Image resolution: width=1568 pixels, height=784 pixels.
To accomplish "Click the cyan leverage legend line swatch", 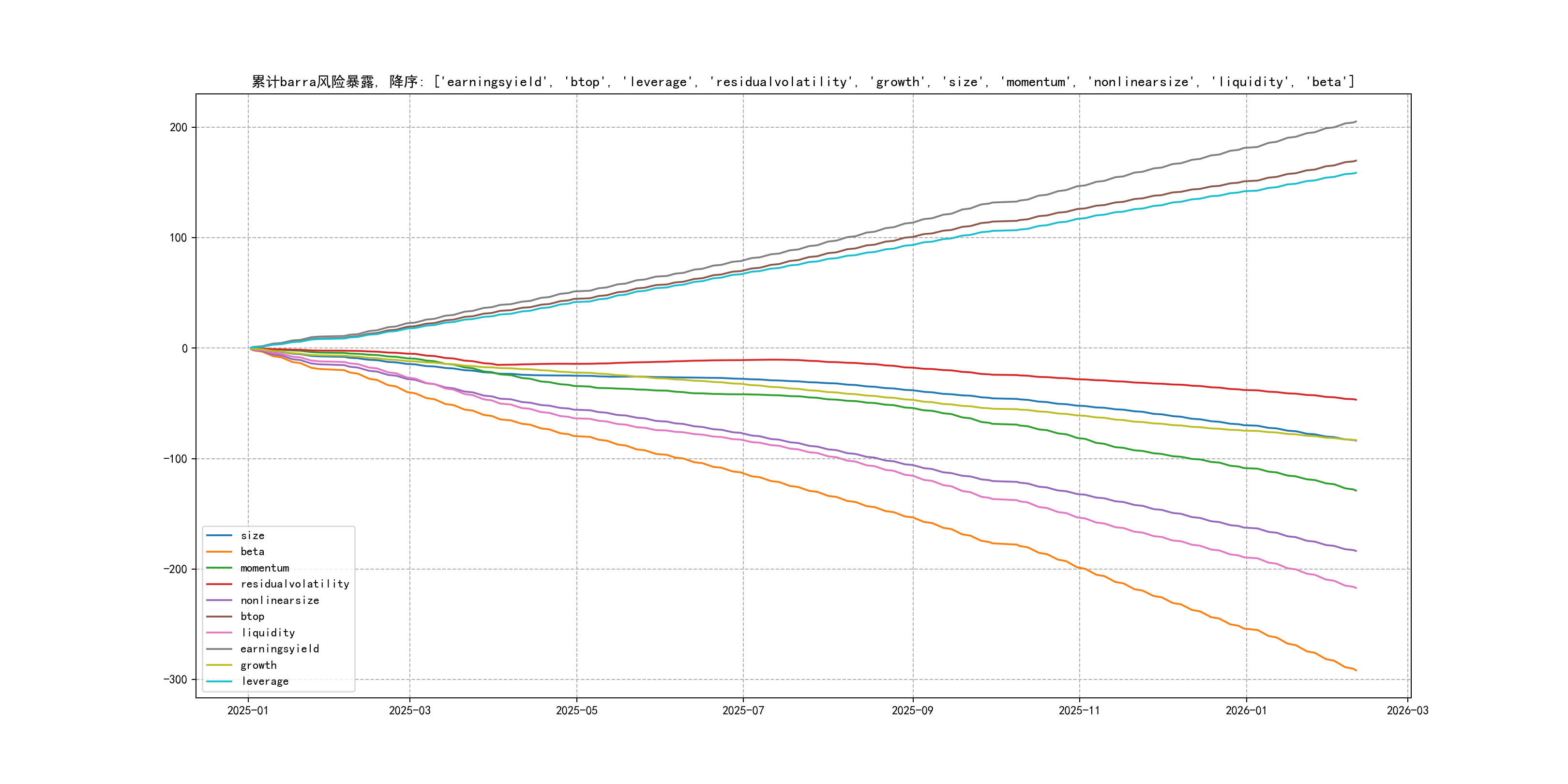I will [x=219, y=681].
